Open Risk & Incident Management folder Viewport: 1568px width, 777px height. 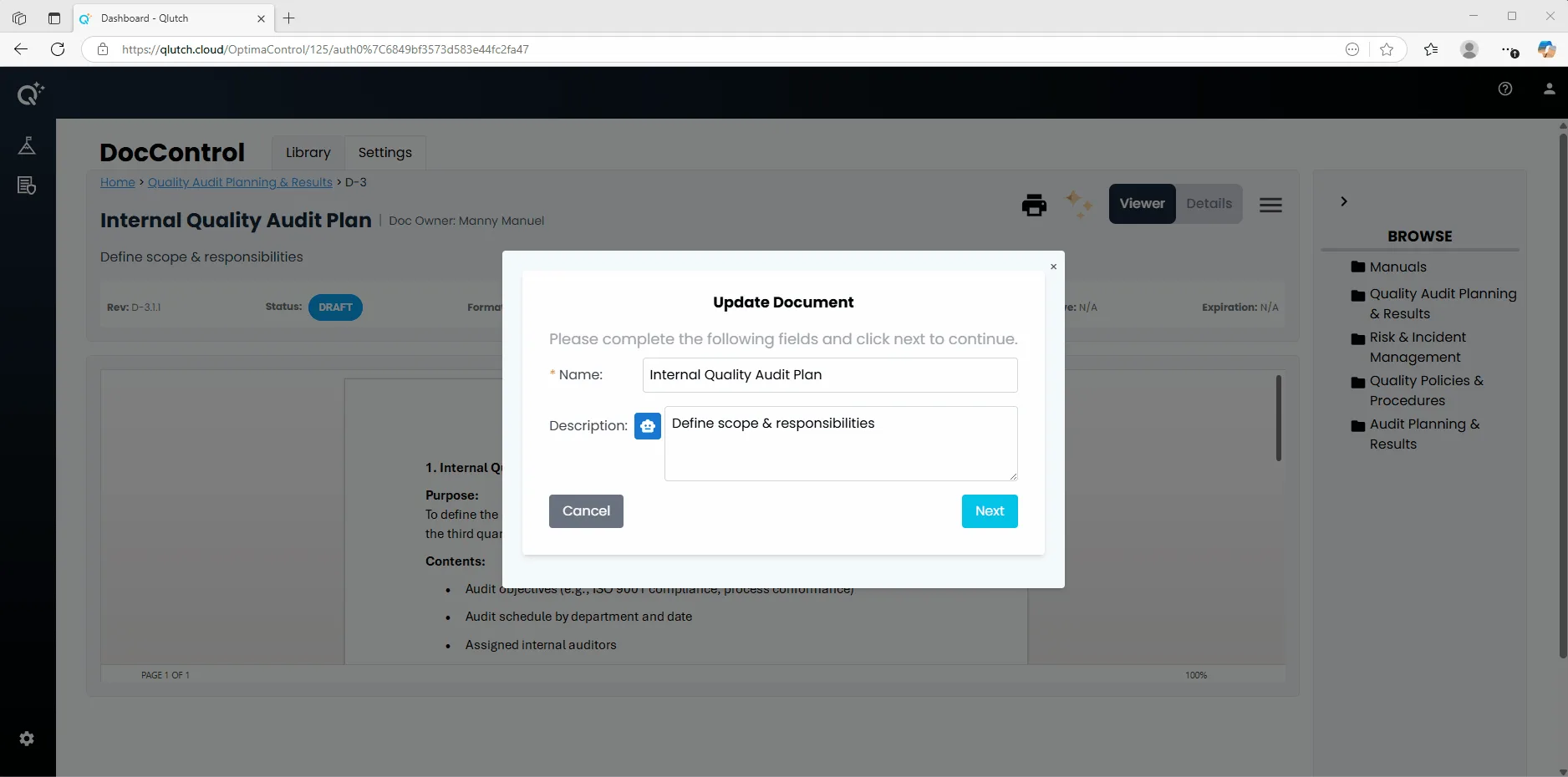click(1409, 348)
